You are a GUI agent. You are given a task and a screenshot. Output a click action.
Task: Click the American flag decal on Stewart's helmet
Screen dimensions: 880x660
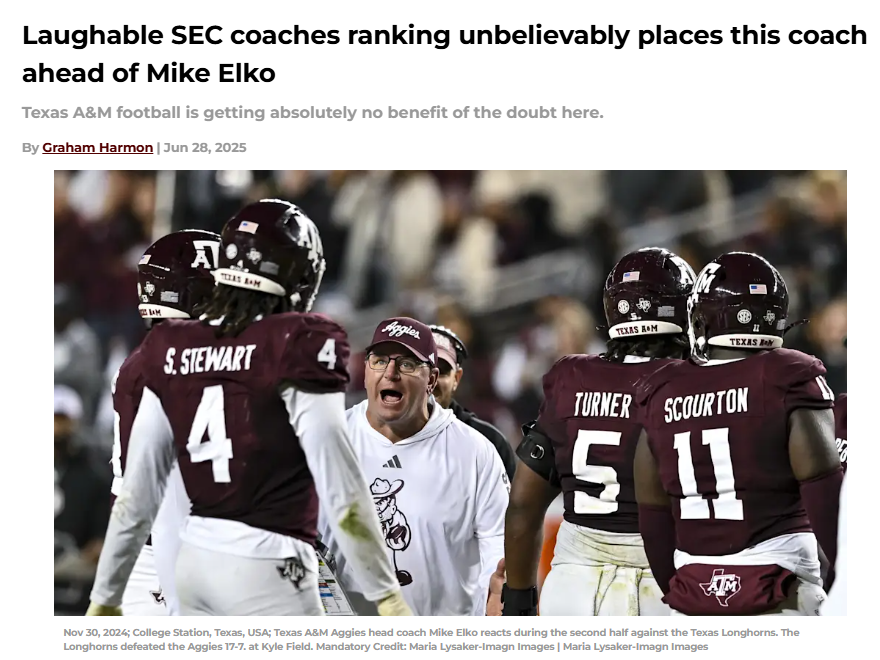tap(248, 227)
